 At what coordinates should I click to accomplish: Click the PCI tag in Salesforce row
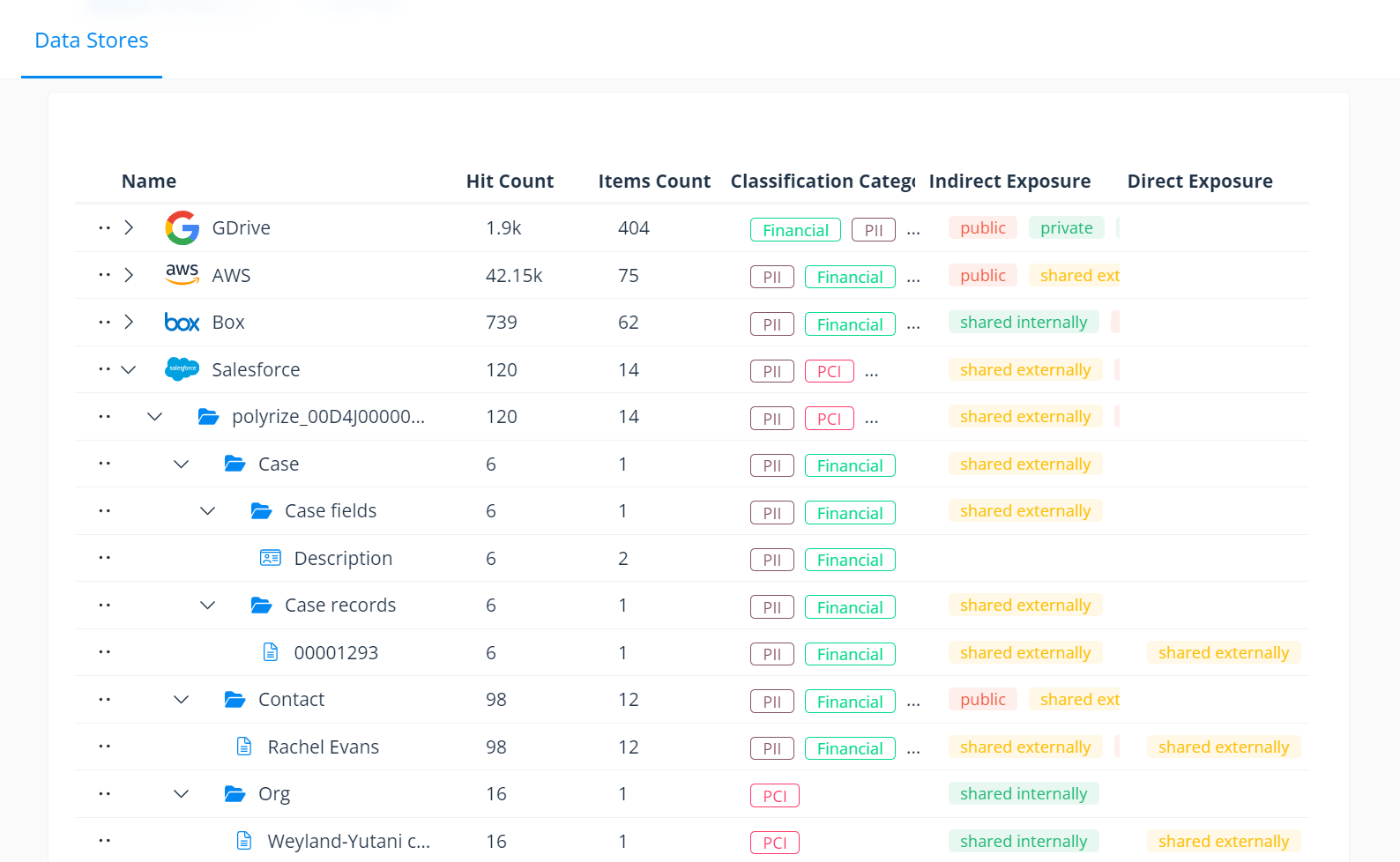[829, 371]
